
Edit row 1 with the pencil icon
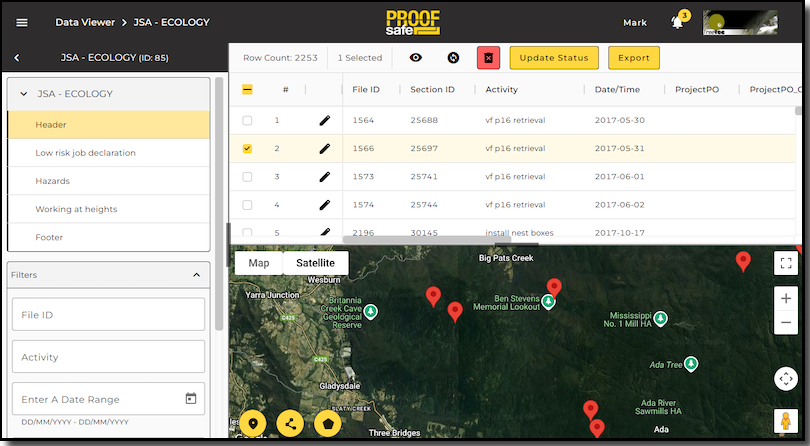pyautogui.click(x=324, y=120)
